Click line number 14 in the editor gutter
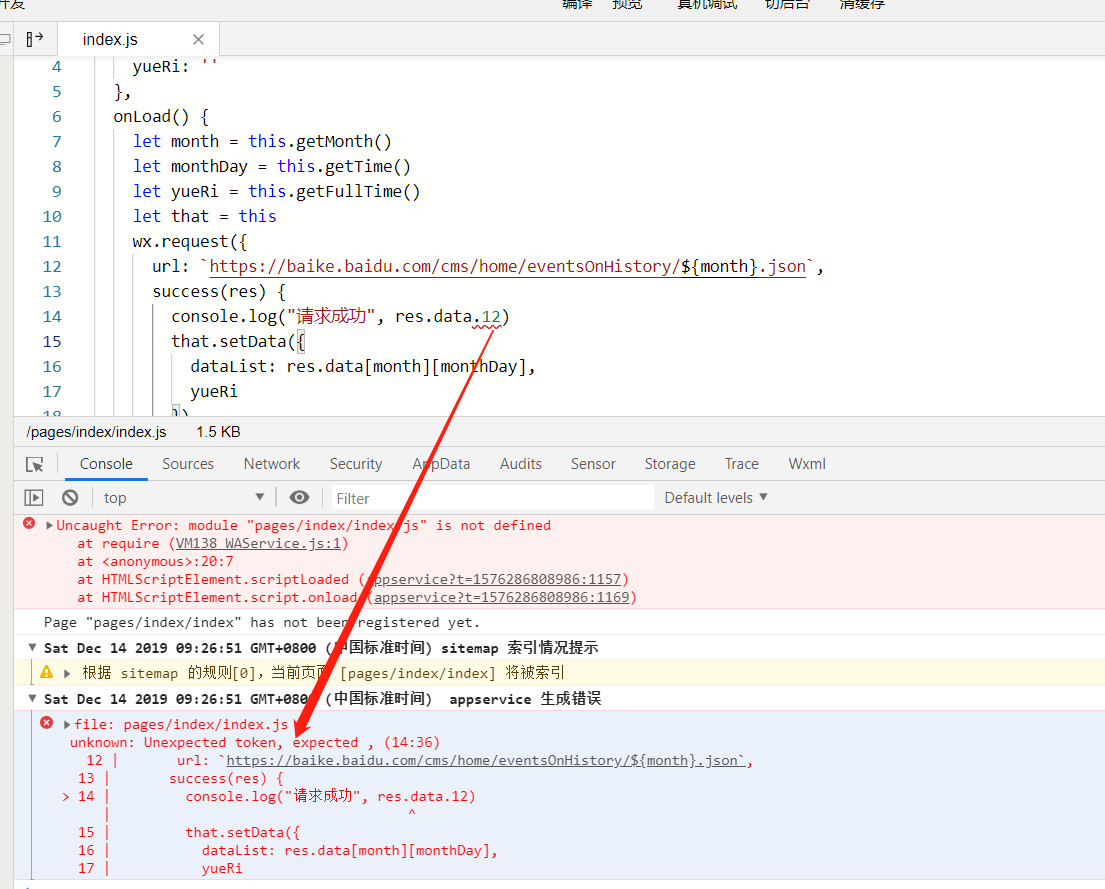1105x889 pixels. coord(52,317)
